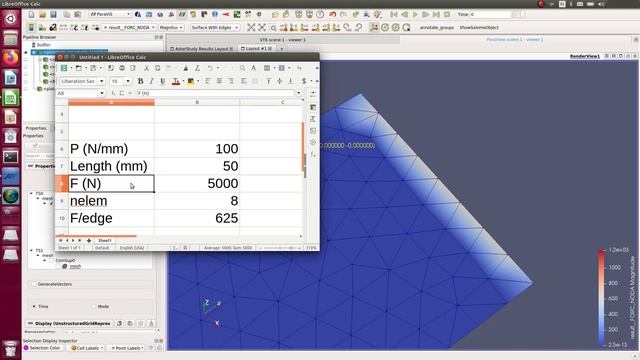Open Name Box dropdown in Calc
640x360 pixels.
click(102, 93)
